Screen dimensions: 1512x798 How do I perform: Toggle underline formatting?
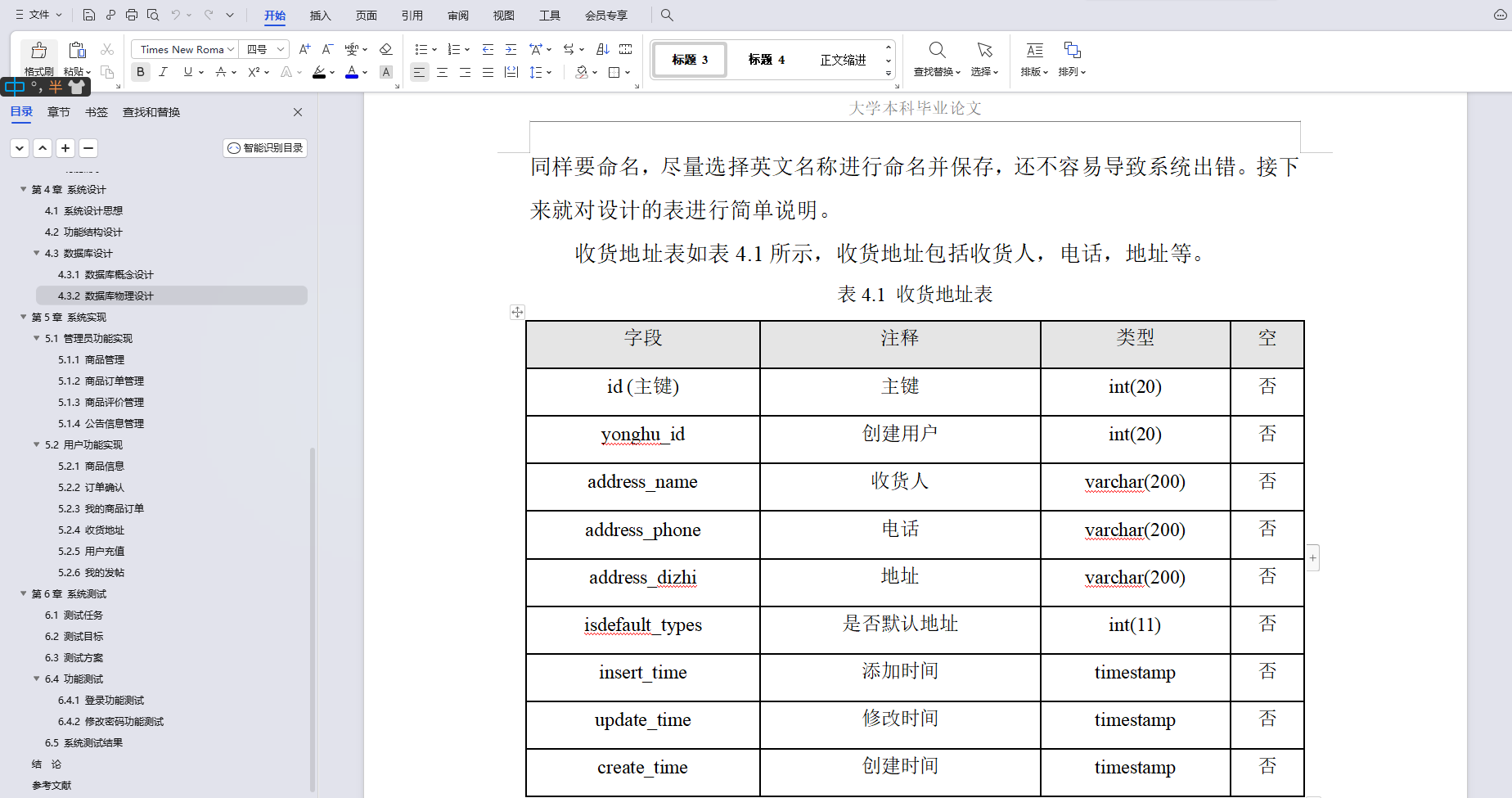coord(187,72)
